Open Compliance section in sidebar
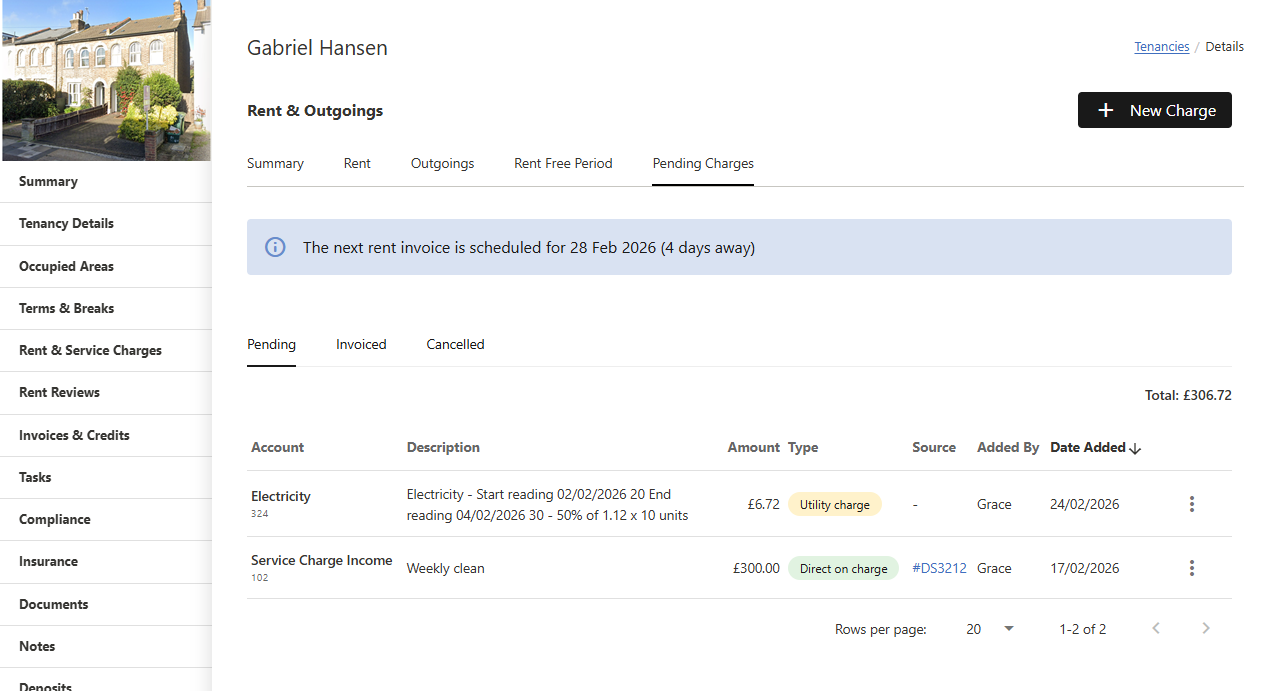The image size is (1273, 691). pos(54,519)
